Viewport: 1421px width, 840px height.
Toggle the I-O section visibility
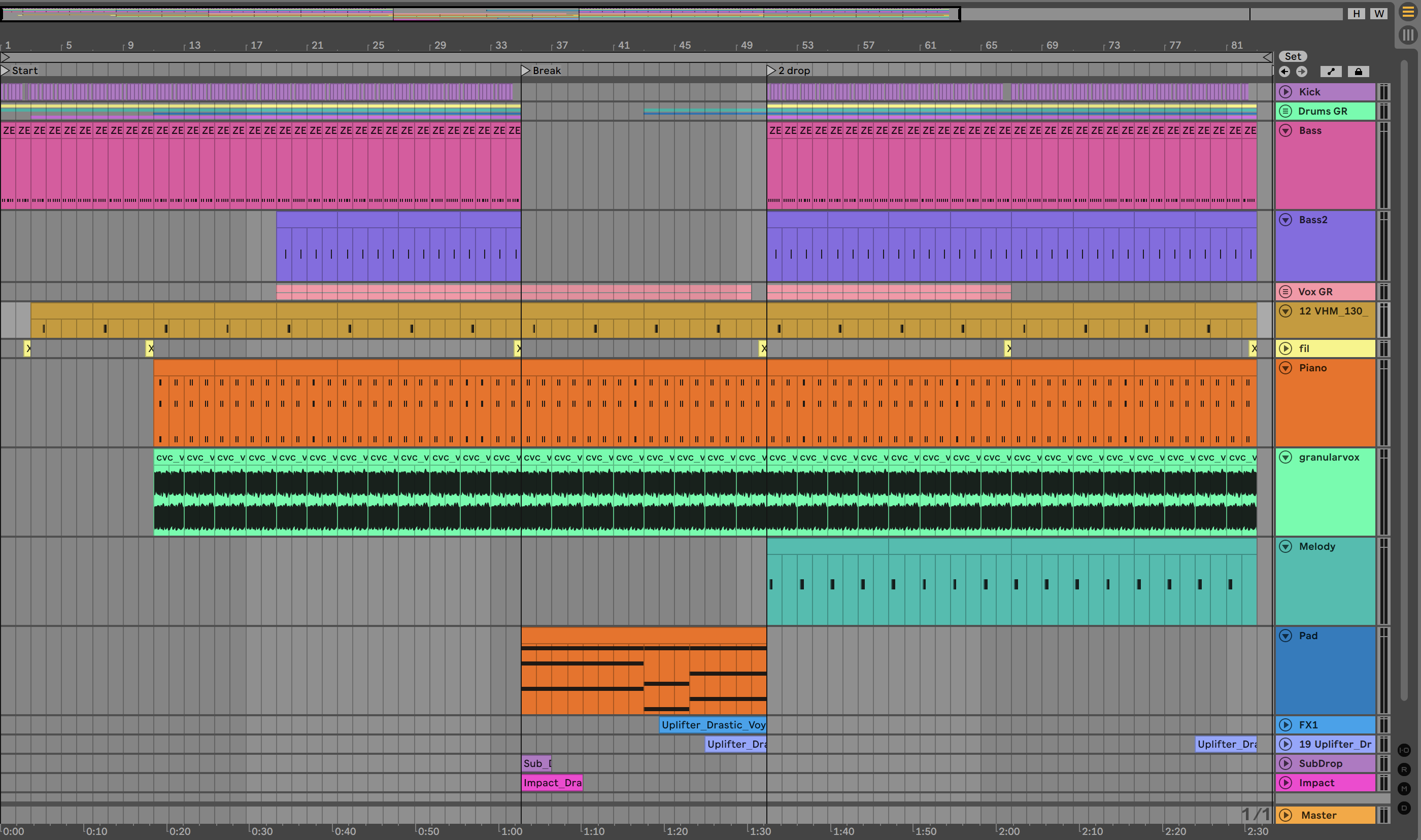pos(1404,750)
